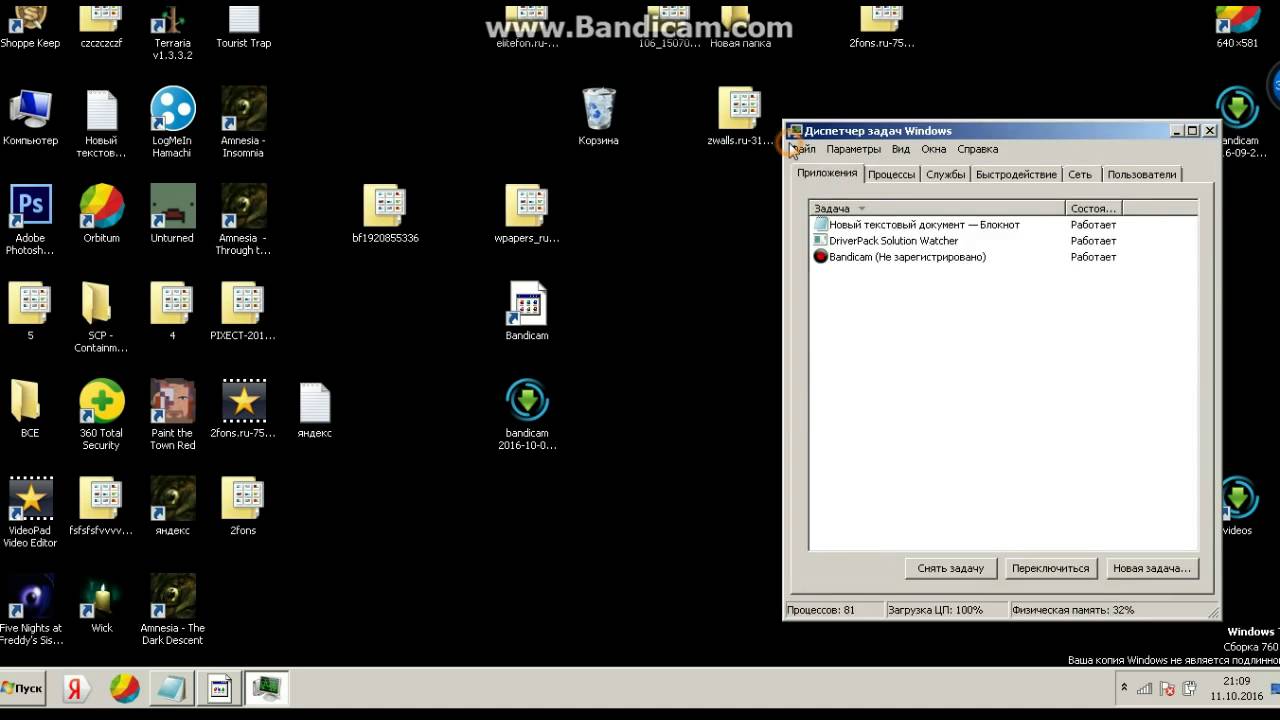Switch to the Процессы tab
This screenshot has width=1280, height=720.
(891, 174)
